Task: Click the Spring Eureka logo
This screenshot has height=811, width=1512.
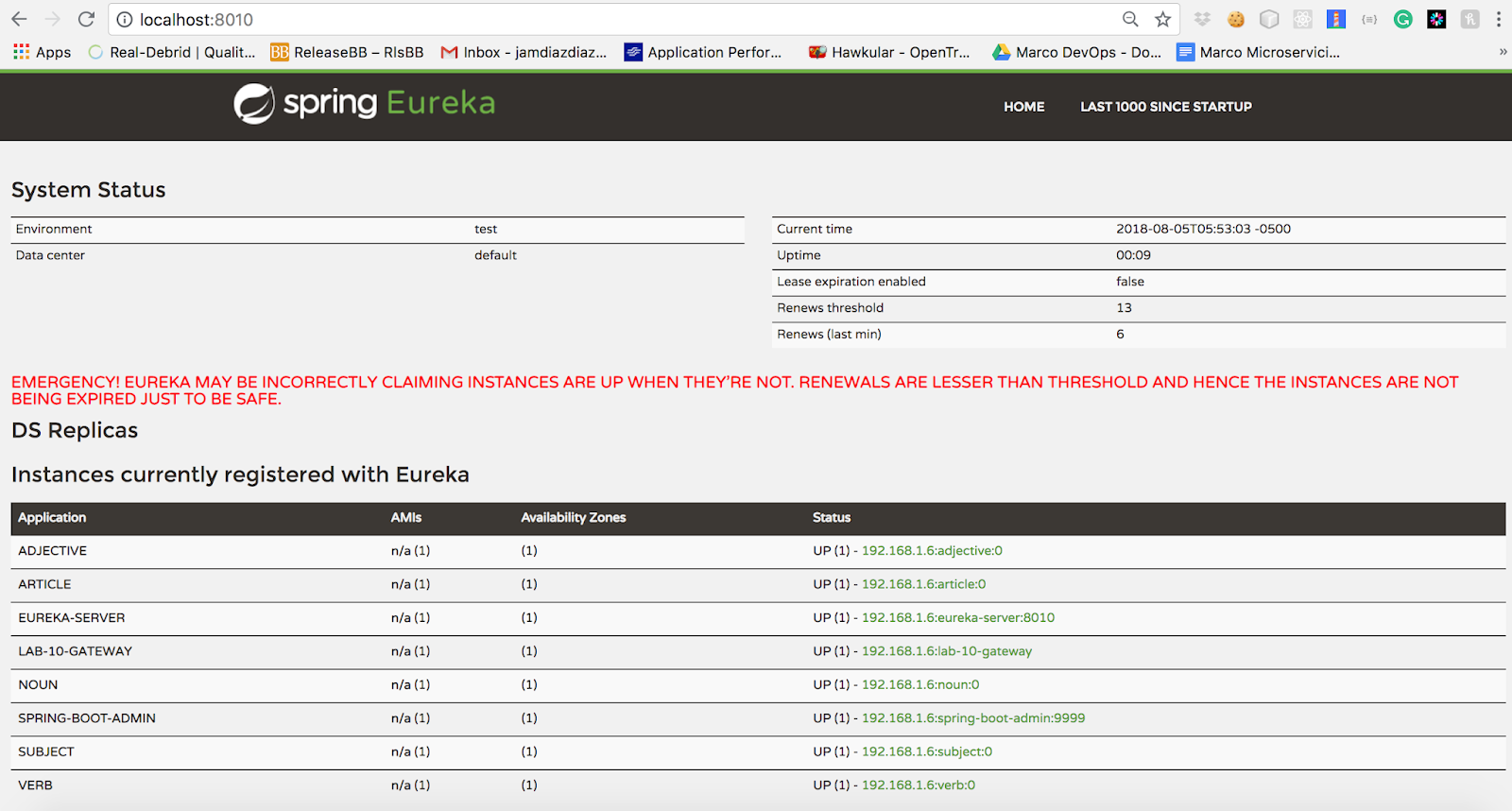Action: pyautogui.click(x=365, y=103)
